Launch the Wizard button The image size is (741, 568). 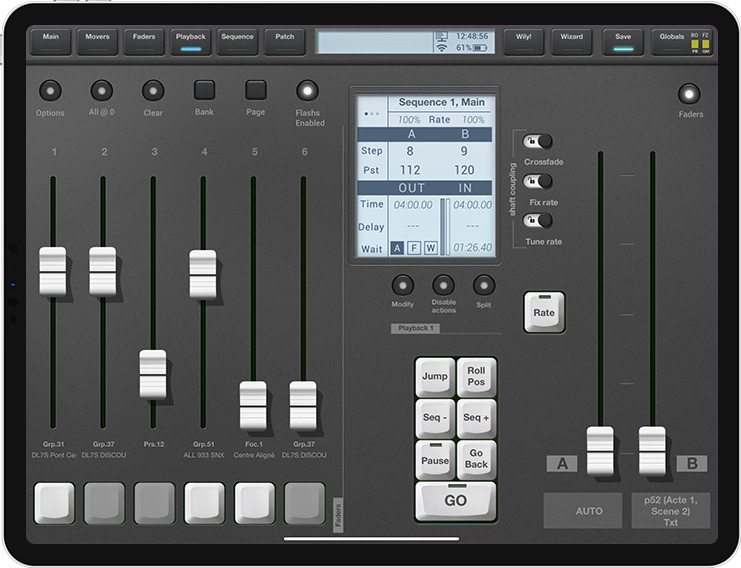572,42
